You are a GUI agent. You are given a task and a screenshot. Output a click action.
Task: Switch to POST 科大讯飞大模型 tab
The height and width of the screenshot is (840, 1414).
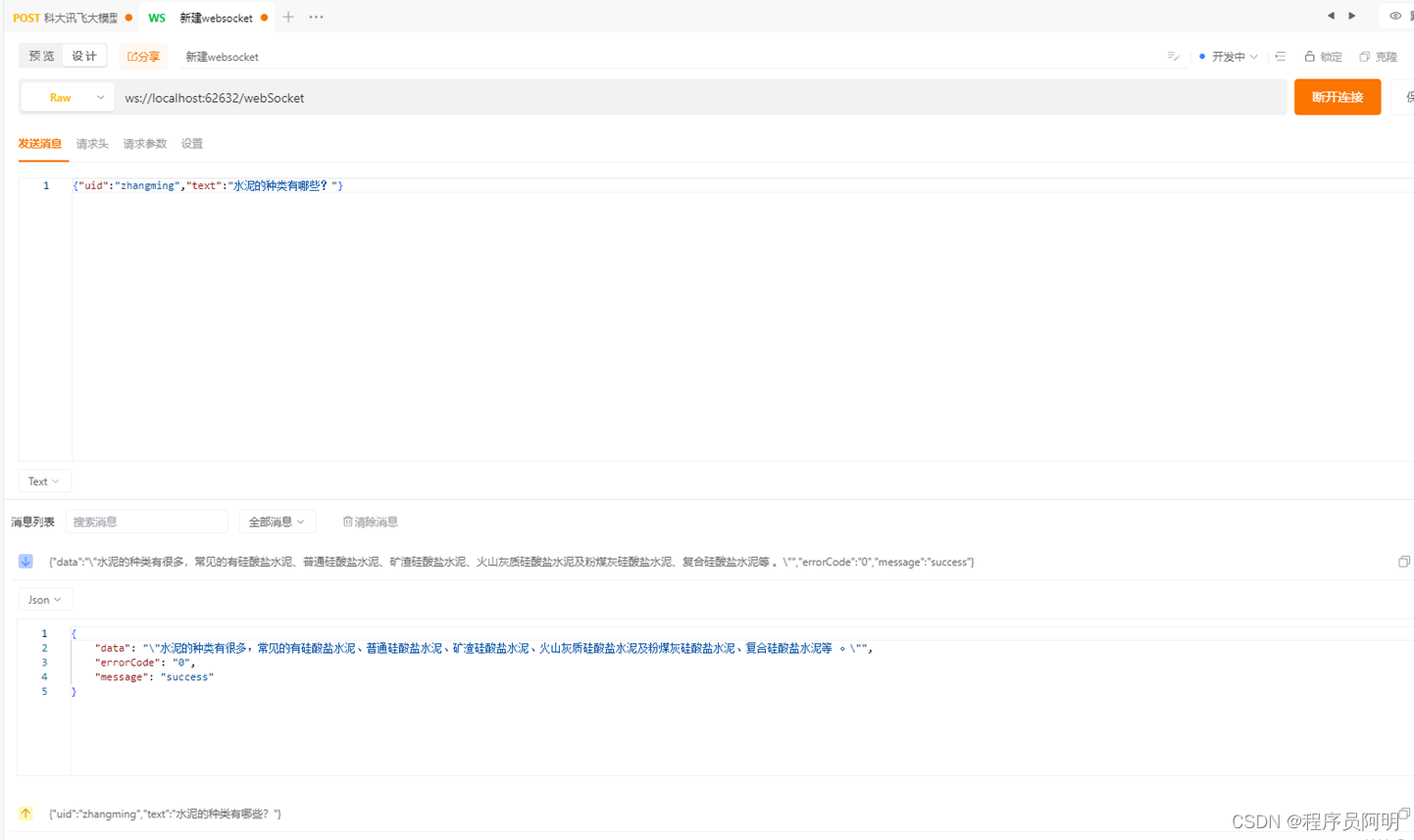click(x=73, y=18)
